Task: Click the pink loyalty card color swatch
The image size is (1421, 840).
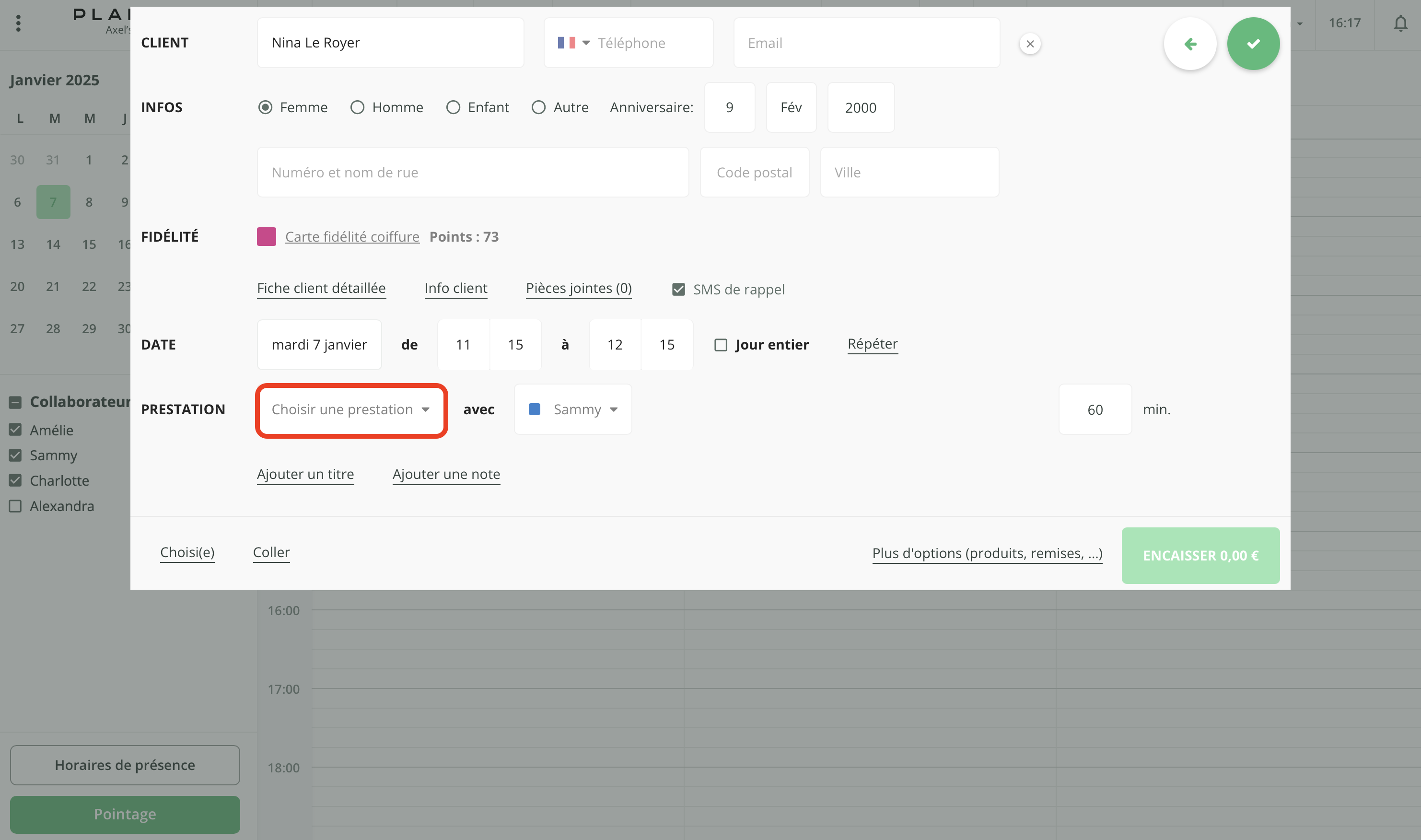Action: pos(266,236)
